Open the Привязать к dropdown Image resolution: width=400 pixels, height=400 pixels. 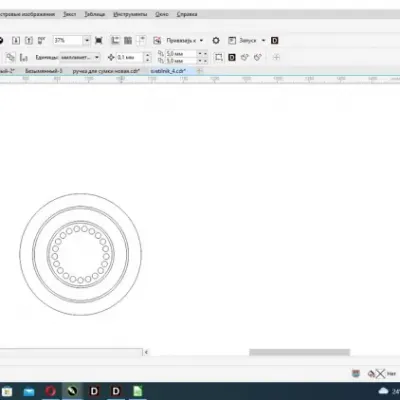pos(185,40)
